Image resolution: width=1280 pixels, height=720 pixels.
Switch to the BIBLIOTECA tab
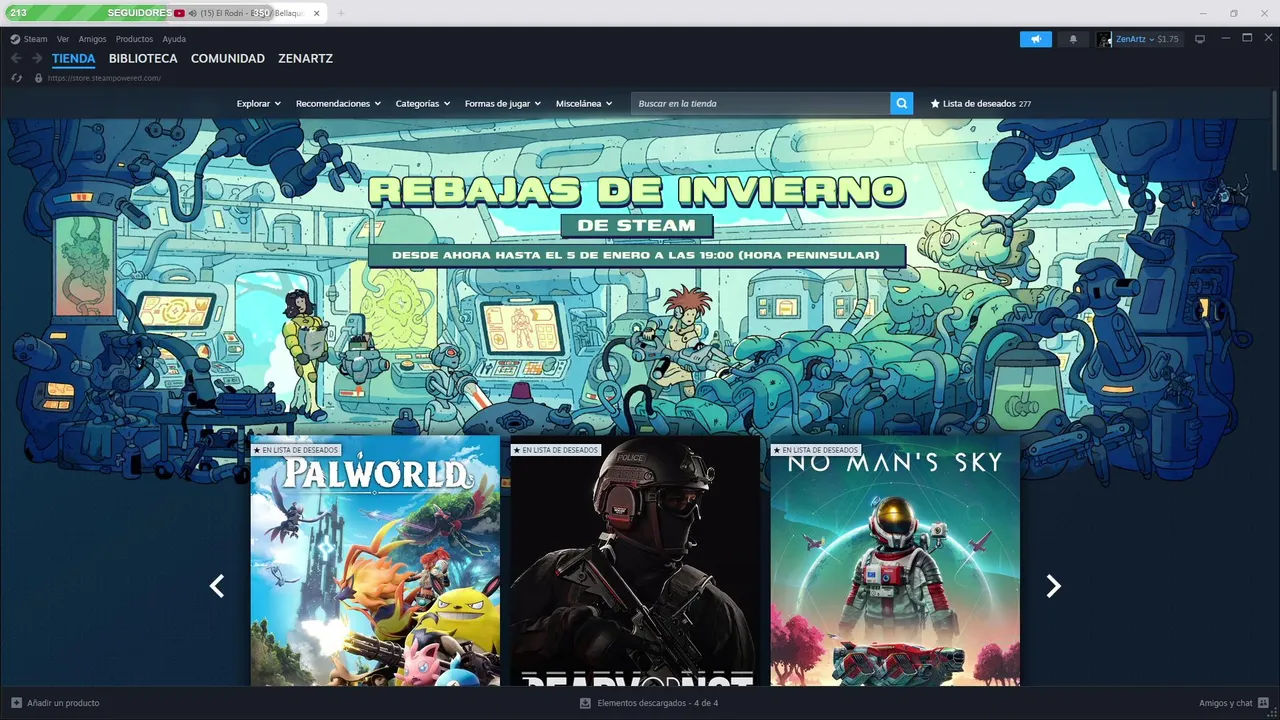point(143,58)
